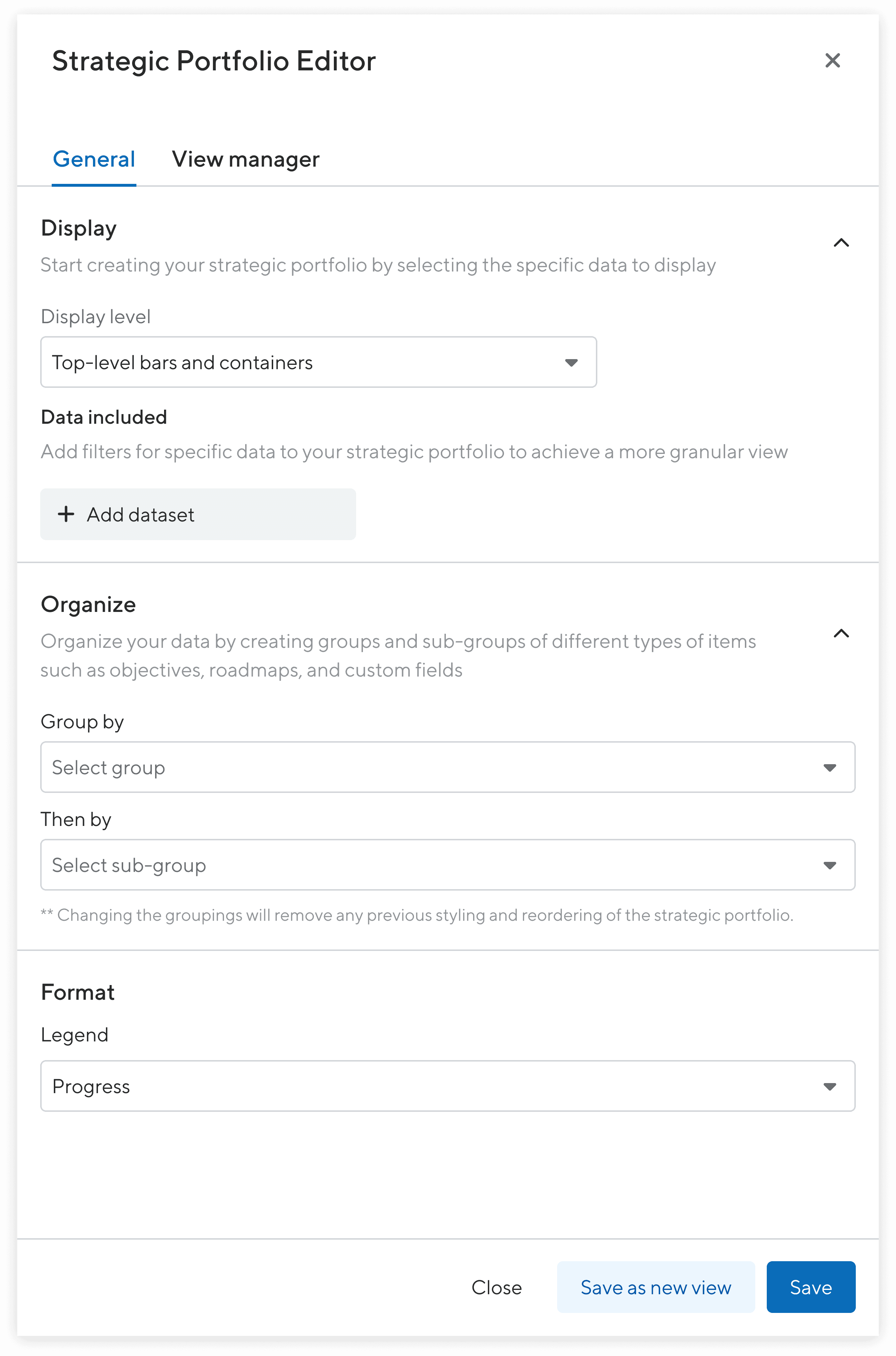
Task: Open the Group by Select group field
Action: point(423,767)
